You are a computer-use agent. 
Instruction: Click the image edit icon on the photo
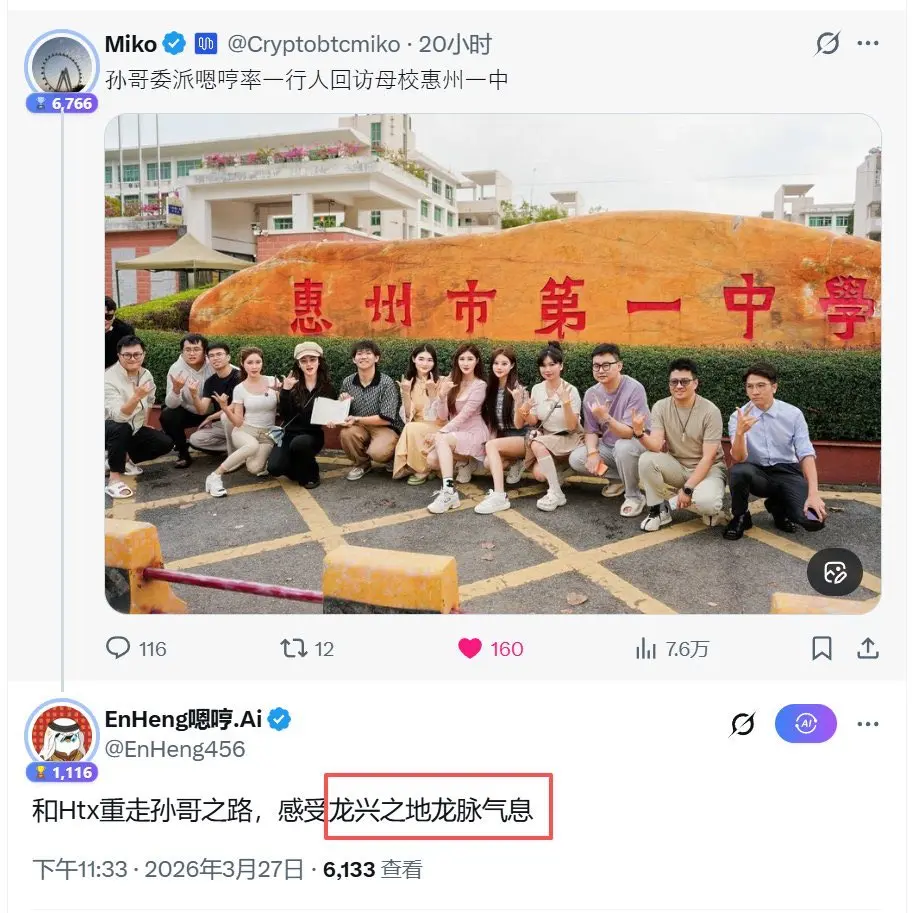[x=835, y=572]
